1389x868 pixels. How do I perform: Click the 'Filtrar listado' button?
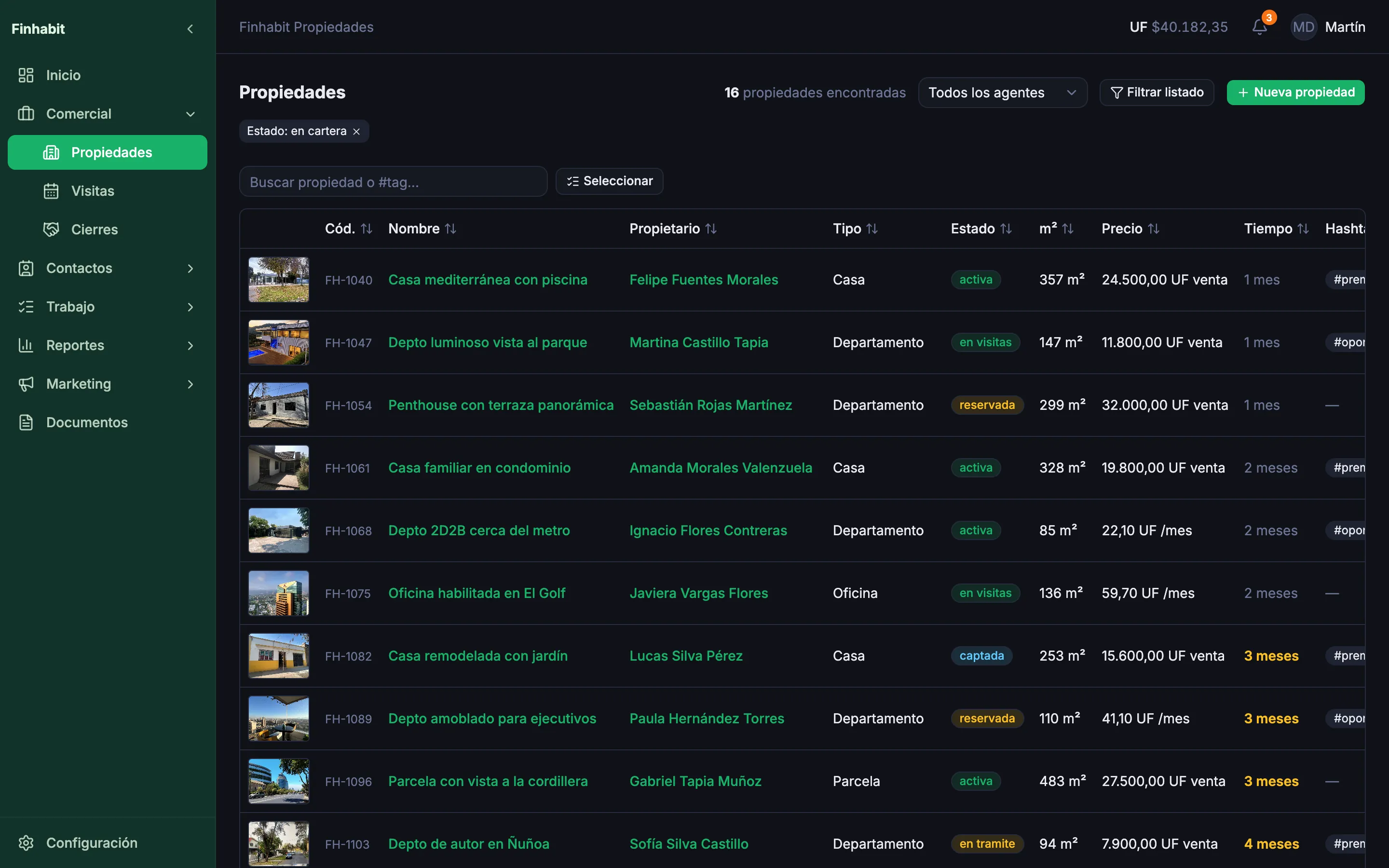[1157, 93]
